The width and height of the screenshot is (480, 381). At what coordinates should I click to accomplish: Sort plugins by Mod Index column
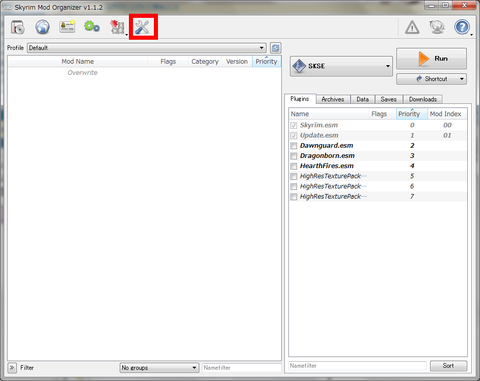[x=447, y=114]
